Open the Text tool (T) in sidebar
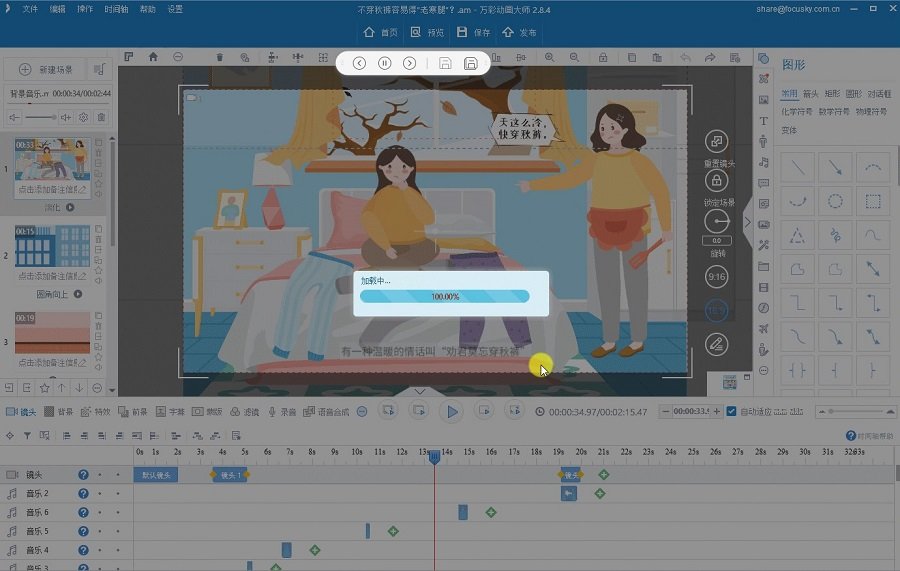This screenshot has width=900, height=571. coord(763,121)
